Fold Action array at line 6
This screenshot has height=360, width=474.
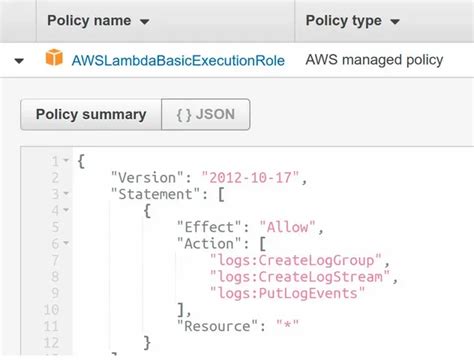tap(66, 243)
